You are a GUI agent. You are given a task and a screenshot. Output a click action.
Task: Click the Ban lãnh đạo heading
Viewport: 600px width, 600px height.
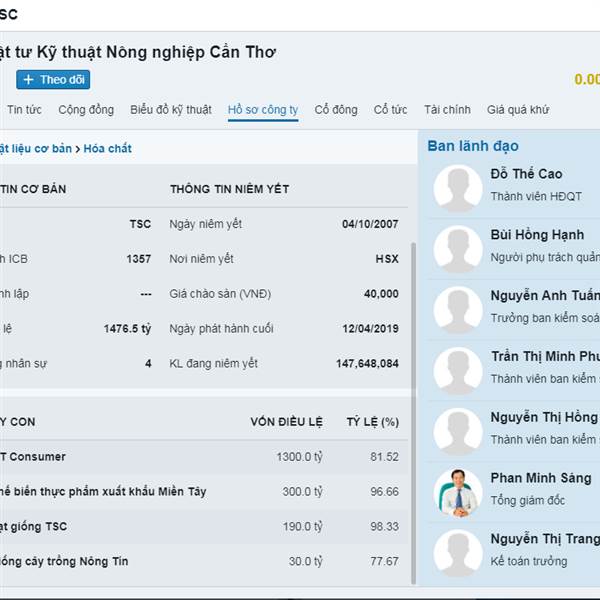tap(473, 146)
